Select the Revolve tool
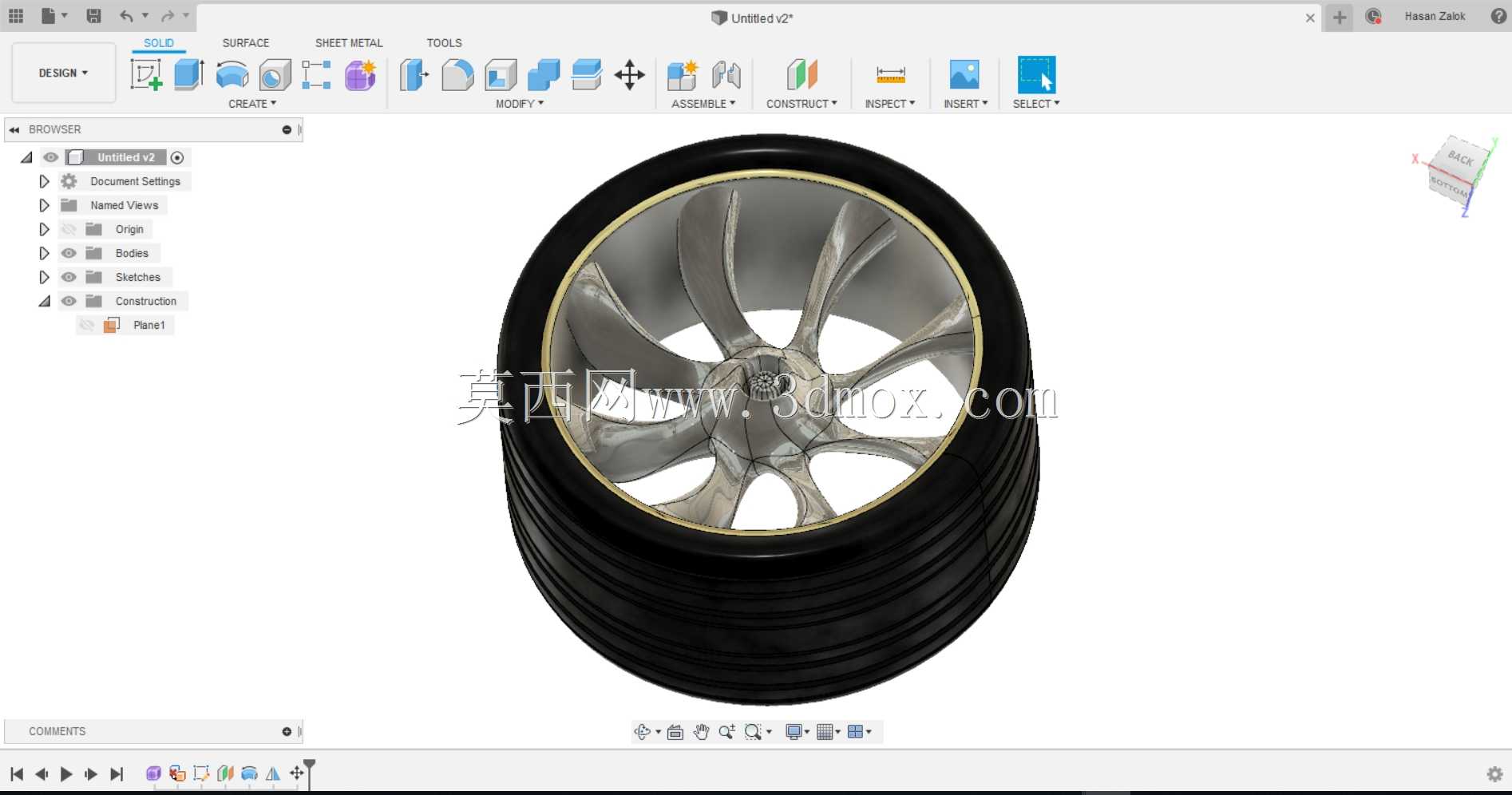The width and height of the screenshot is (1512, 795). [x=232, y=75]
